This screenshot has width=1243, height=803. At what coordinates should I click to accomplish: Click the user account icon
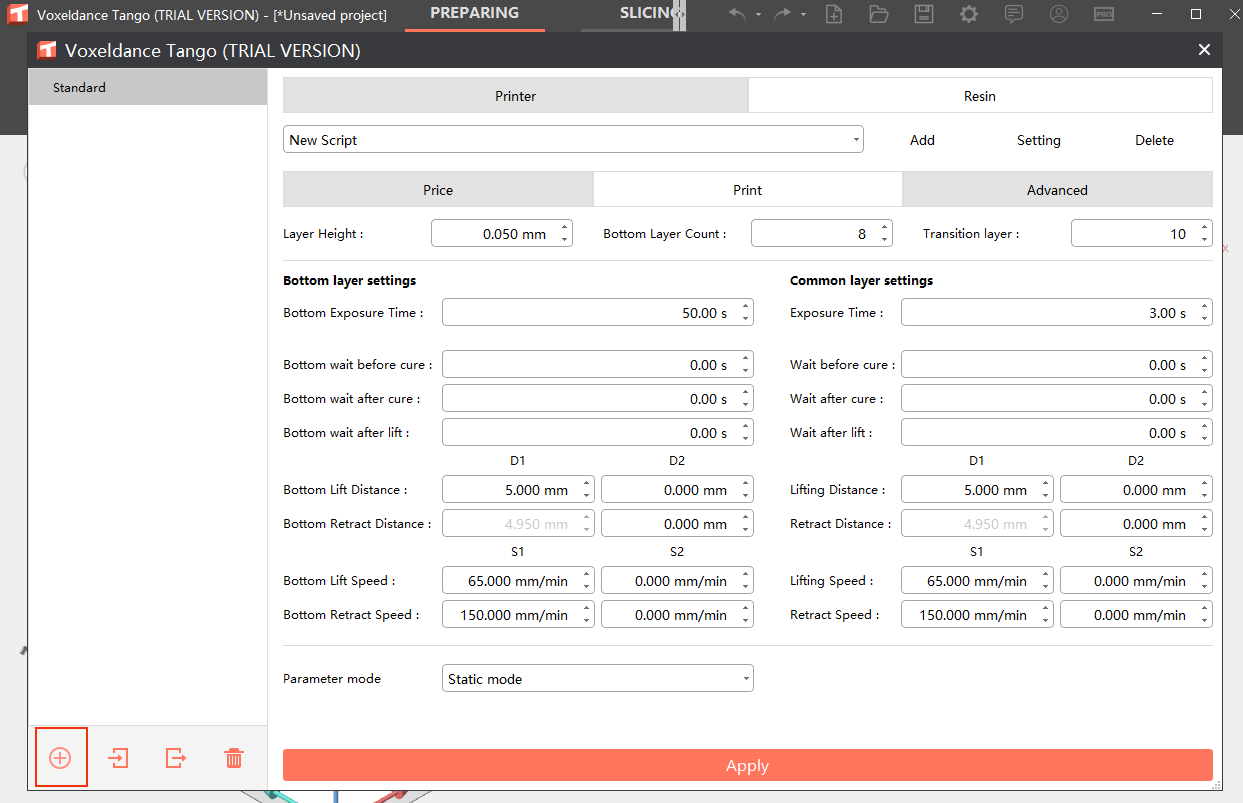tap(1059, 14)
